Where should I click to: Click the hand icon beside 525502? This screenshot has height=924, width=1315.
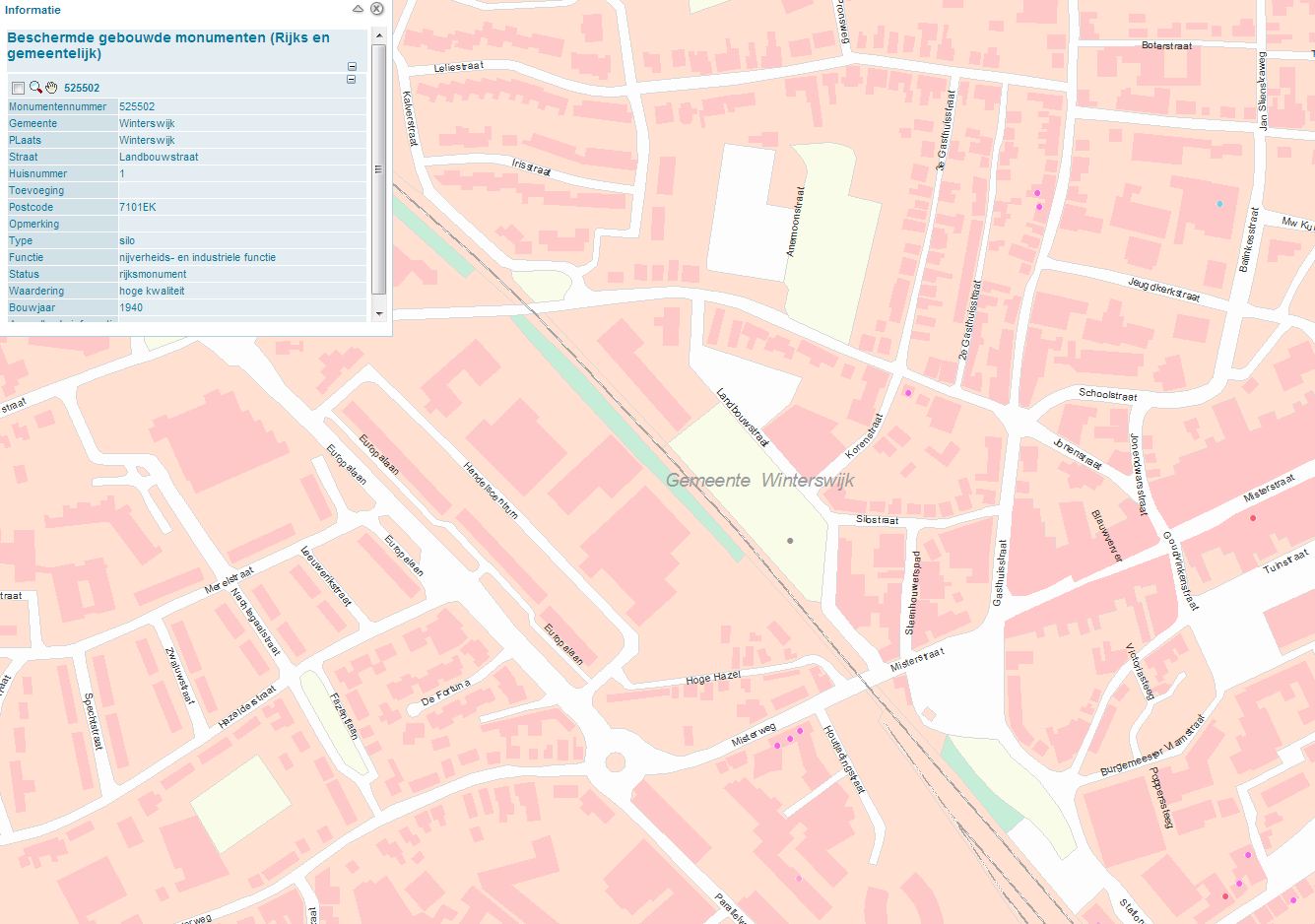click(51, 88)
